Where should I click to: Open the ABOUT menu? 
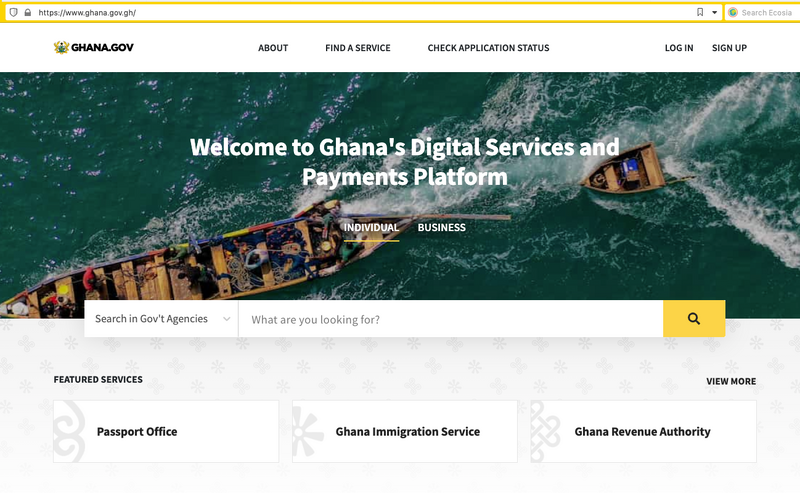[273, 48]
